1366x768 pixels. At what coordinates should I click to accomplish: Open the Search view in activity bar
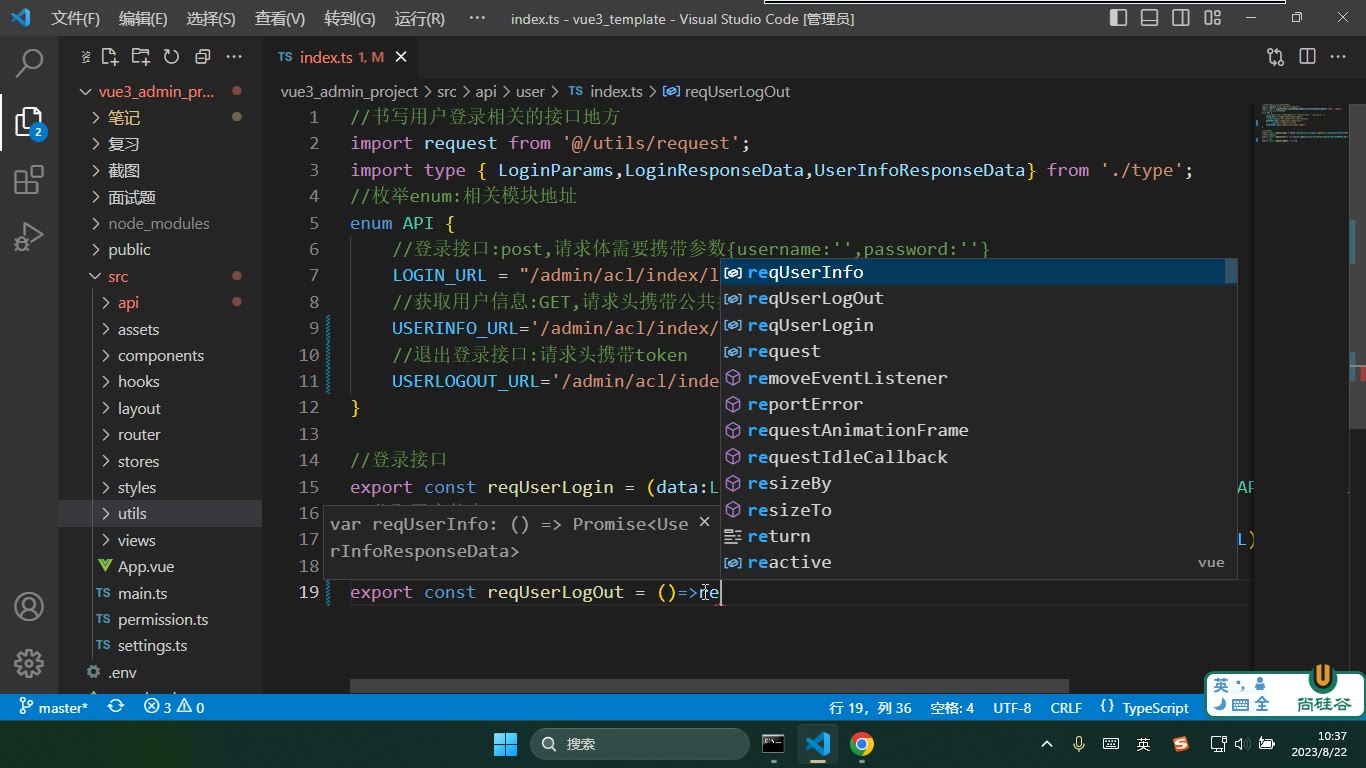pyautogui.click(x=29, y=63)
